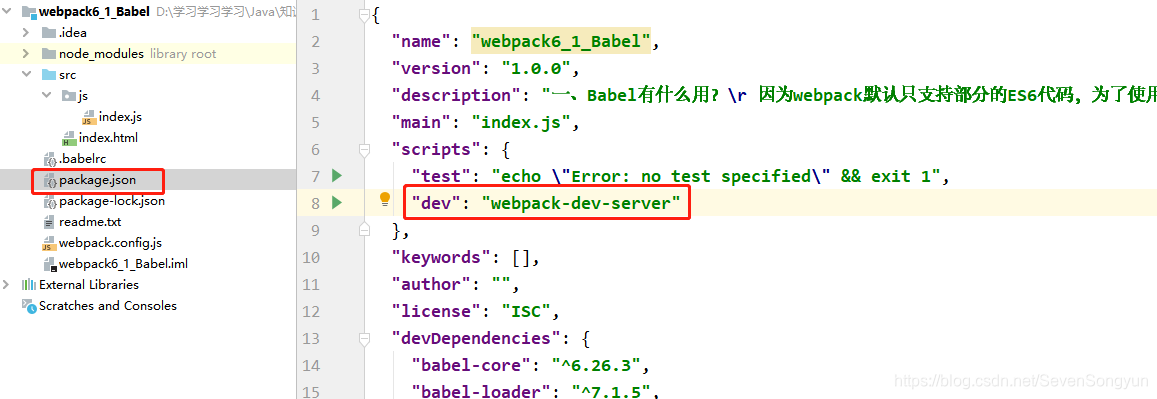
Task: Click line number 12 in gutter
Action: (311, 311)
